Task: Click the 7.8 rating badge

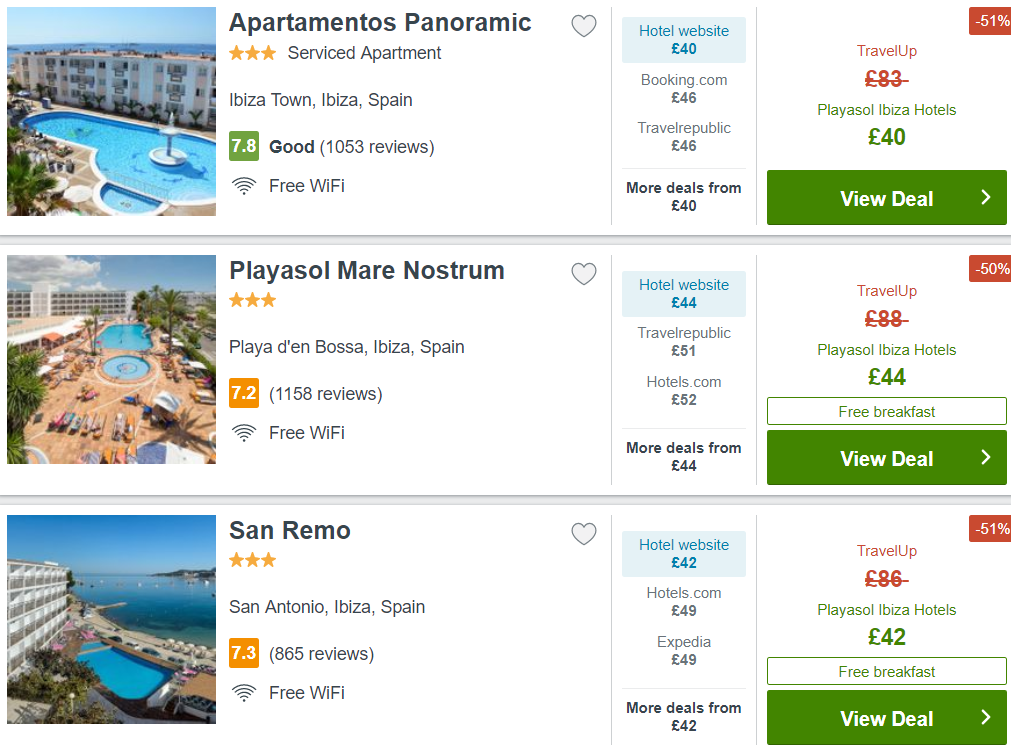Action: coord(244,146)
